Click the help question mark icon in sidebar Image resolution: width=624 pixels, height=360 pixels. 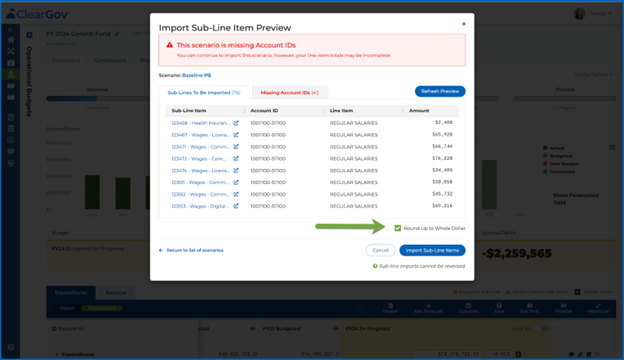pos(11,347)
